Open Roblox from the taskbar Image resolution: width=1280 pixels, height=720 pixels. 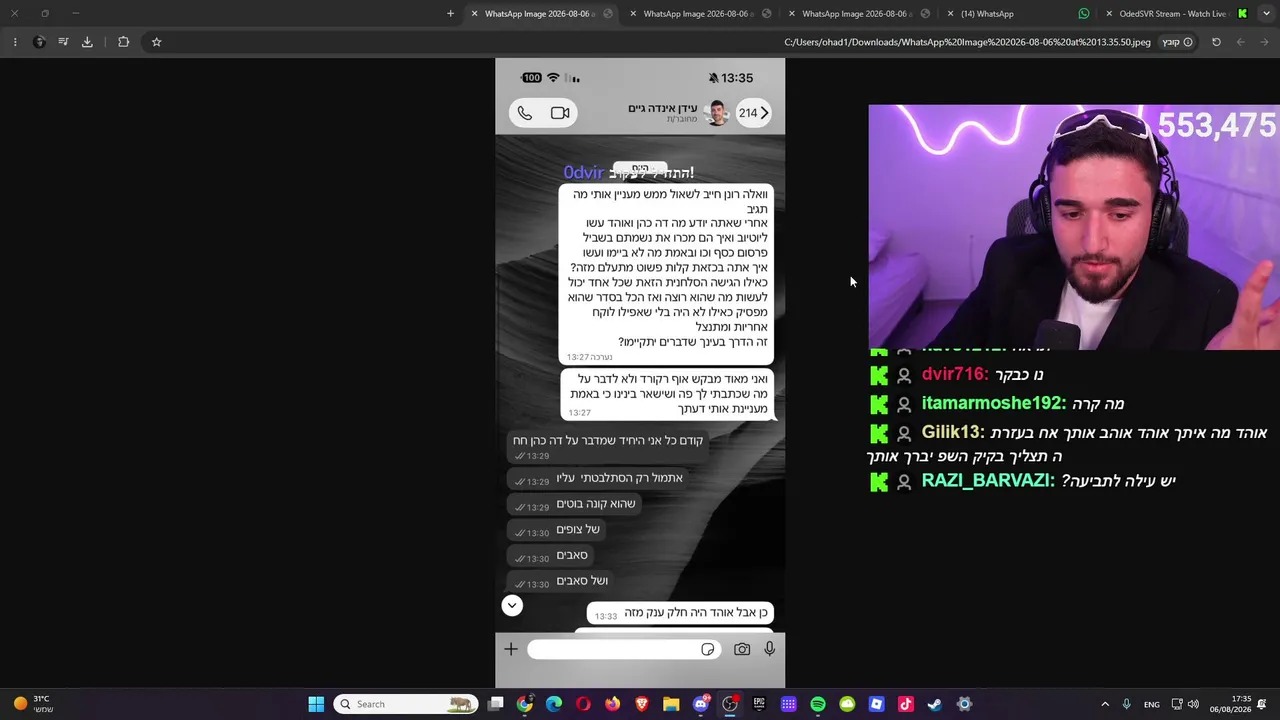pos(876,704)
